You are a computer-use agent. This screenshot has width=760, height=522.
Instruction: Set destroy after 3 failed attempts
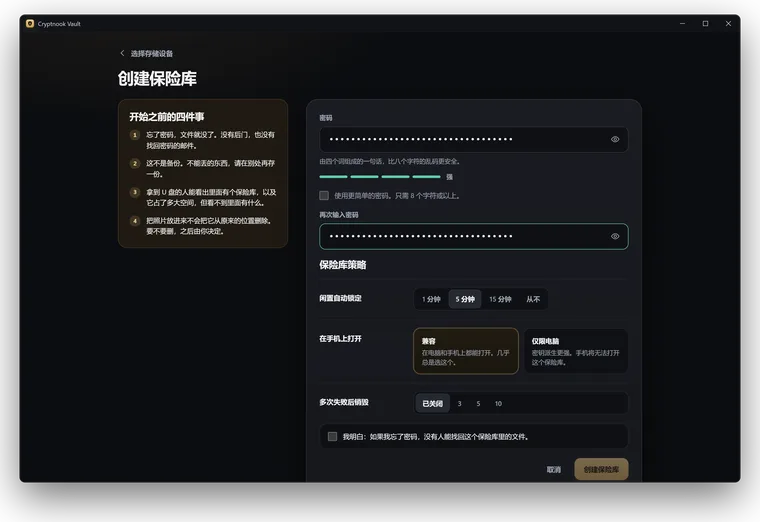pos(459,403)
